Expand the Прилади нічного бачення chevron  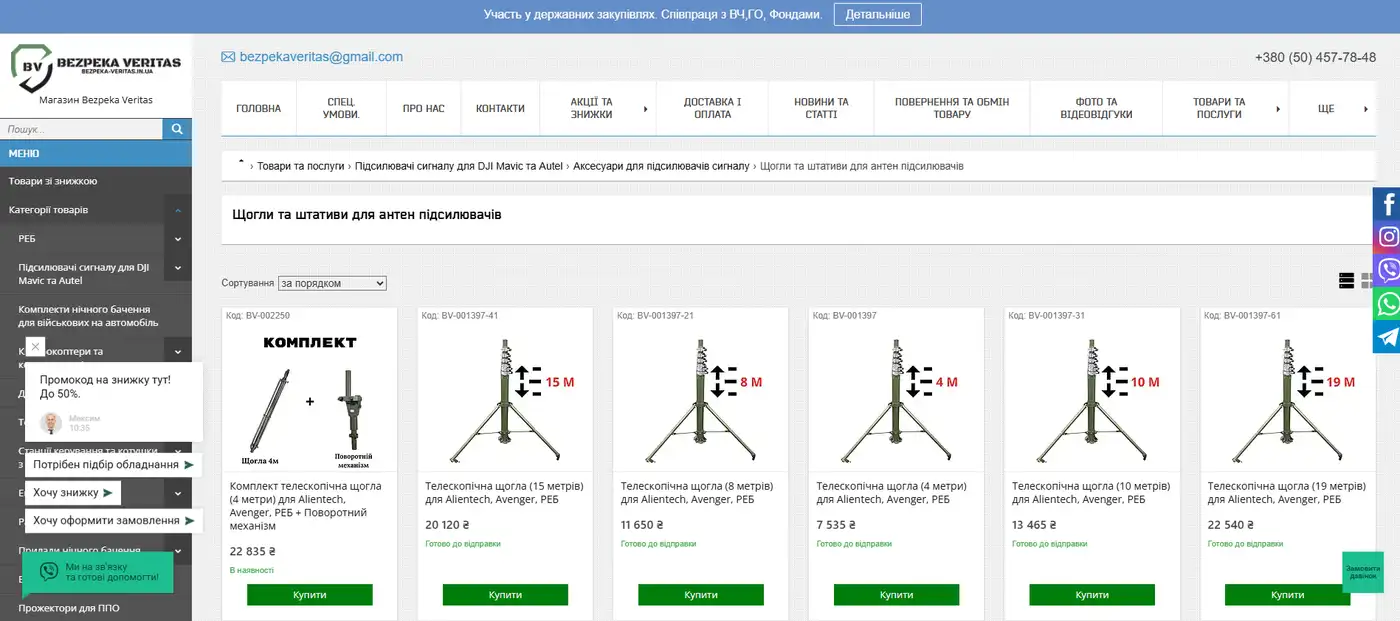pos(178,550)
